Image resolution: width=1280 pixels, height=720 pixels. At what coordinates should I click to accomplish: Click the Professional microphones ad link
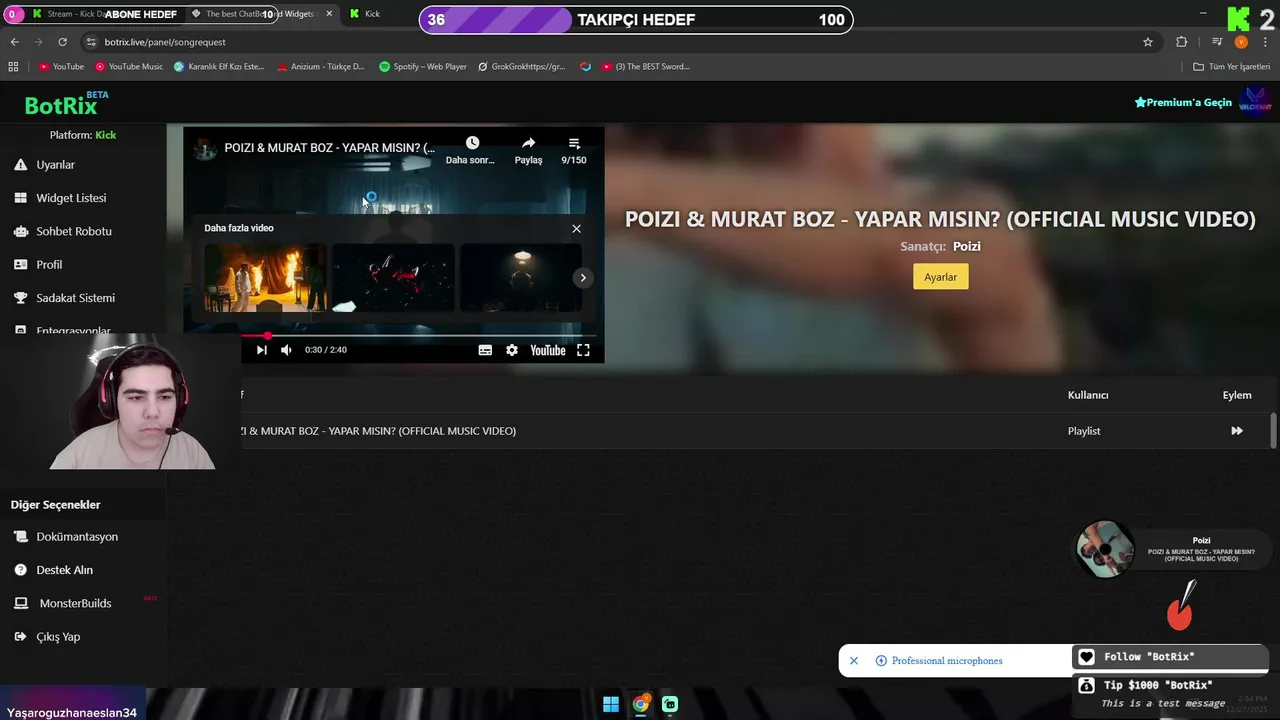[x=947, y=661]
